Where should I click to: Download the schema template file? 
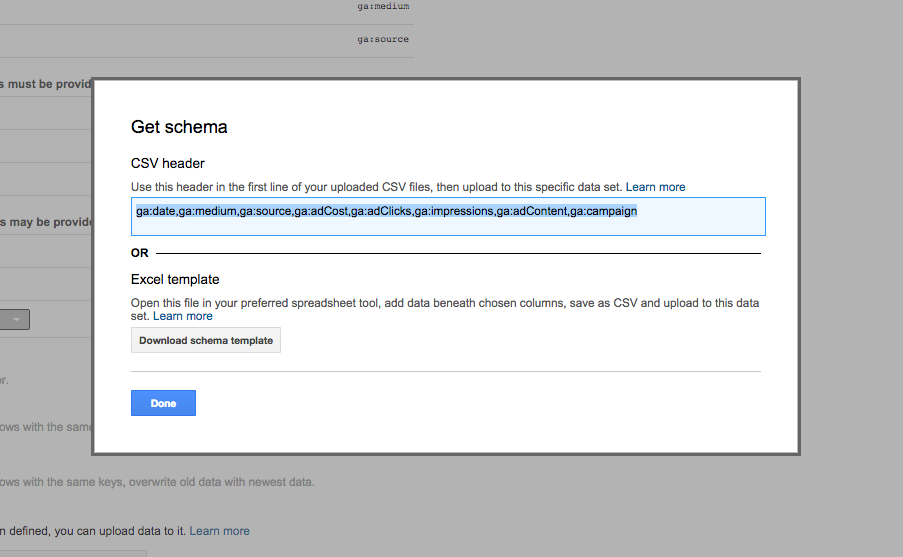tap(206, 340)
